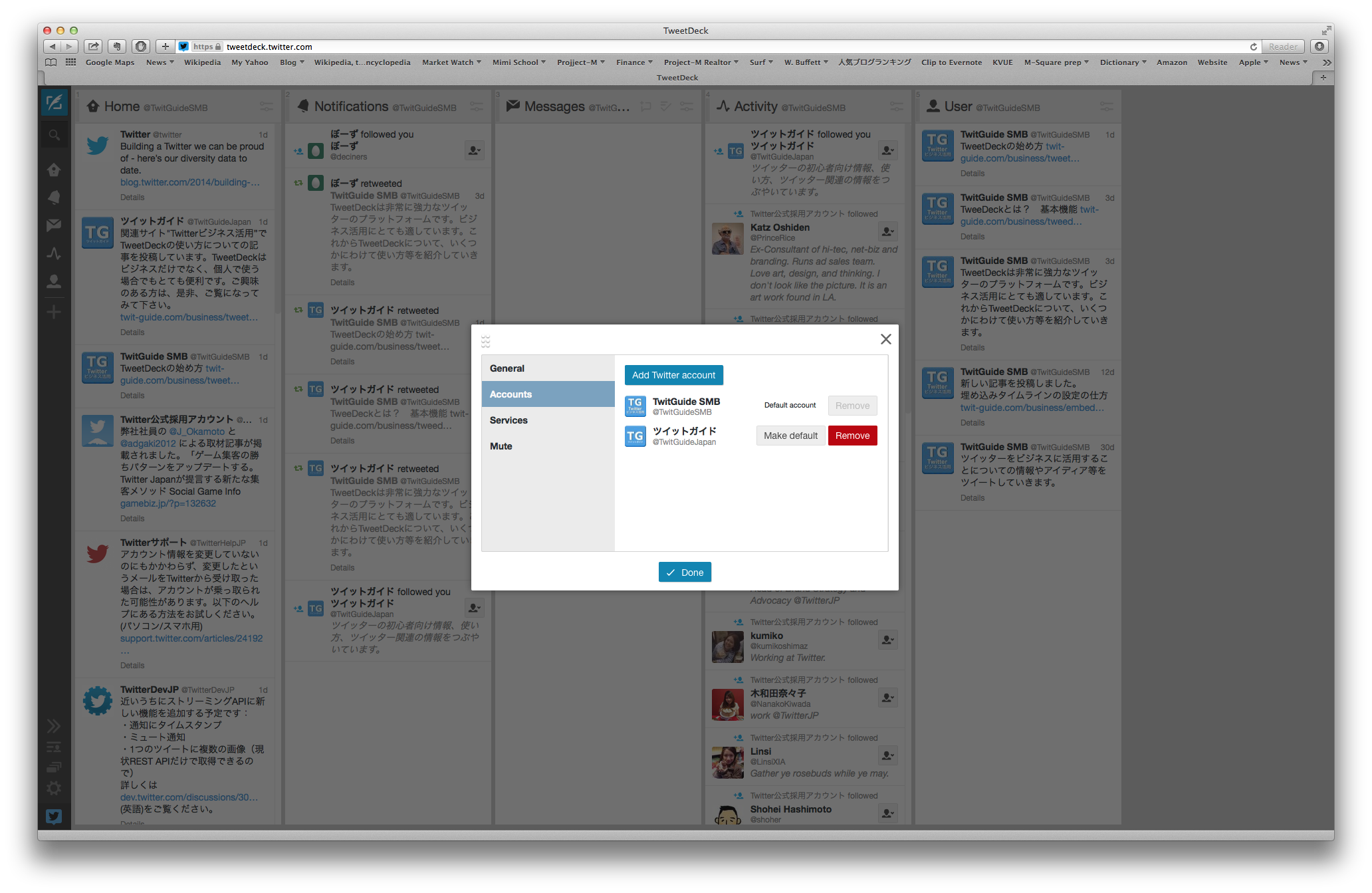
Task: Open the gamebiz.jp link in Home column
Action: point(168,503)
